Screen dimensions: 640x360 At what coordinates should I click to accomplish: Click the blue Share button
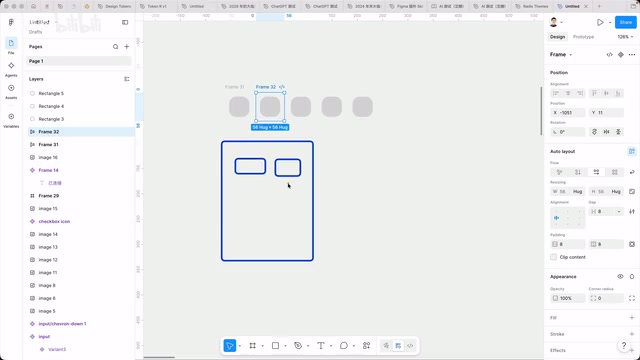click(626, 22)
